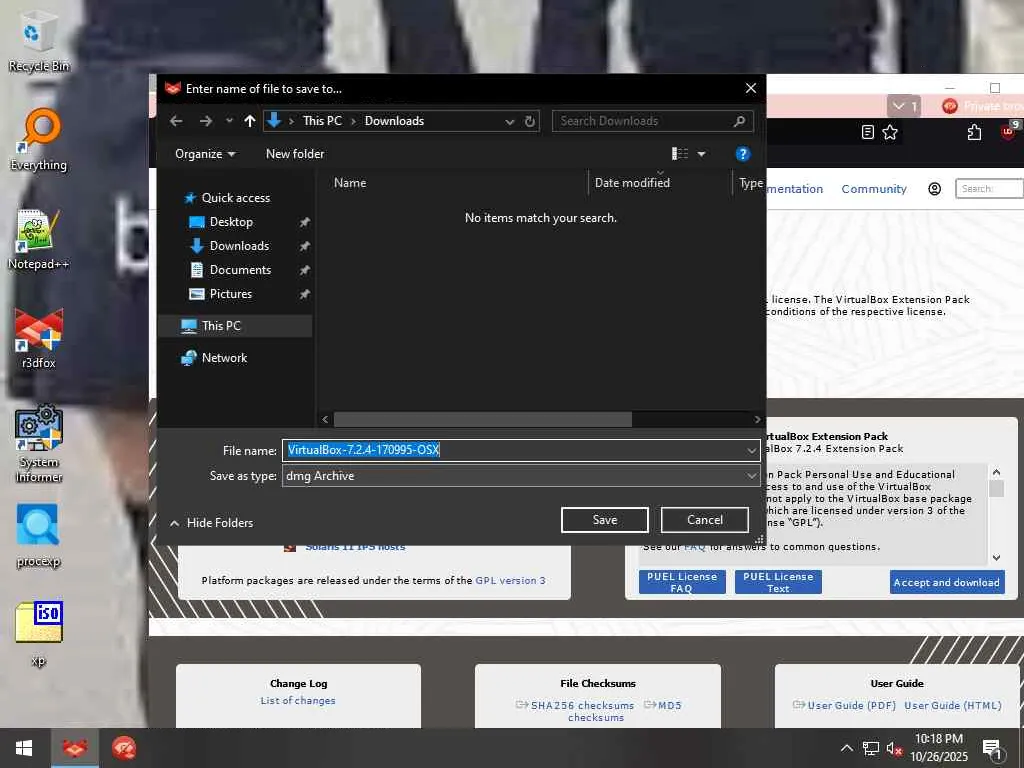The height and width of the screenshot is (768, 1024).
Task: Click Downloads in the address breadcrumb
Action: coord(394,121)
